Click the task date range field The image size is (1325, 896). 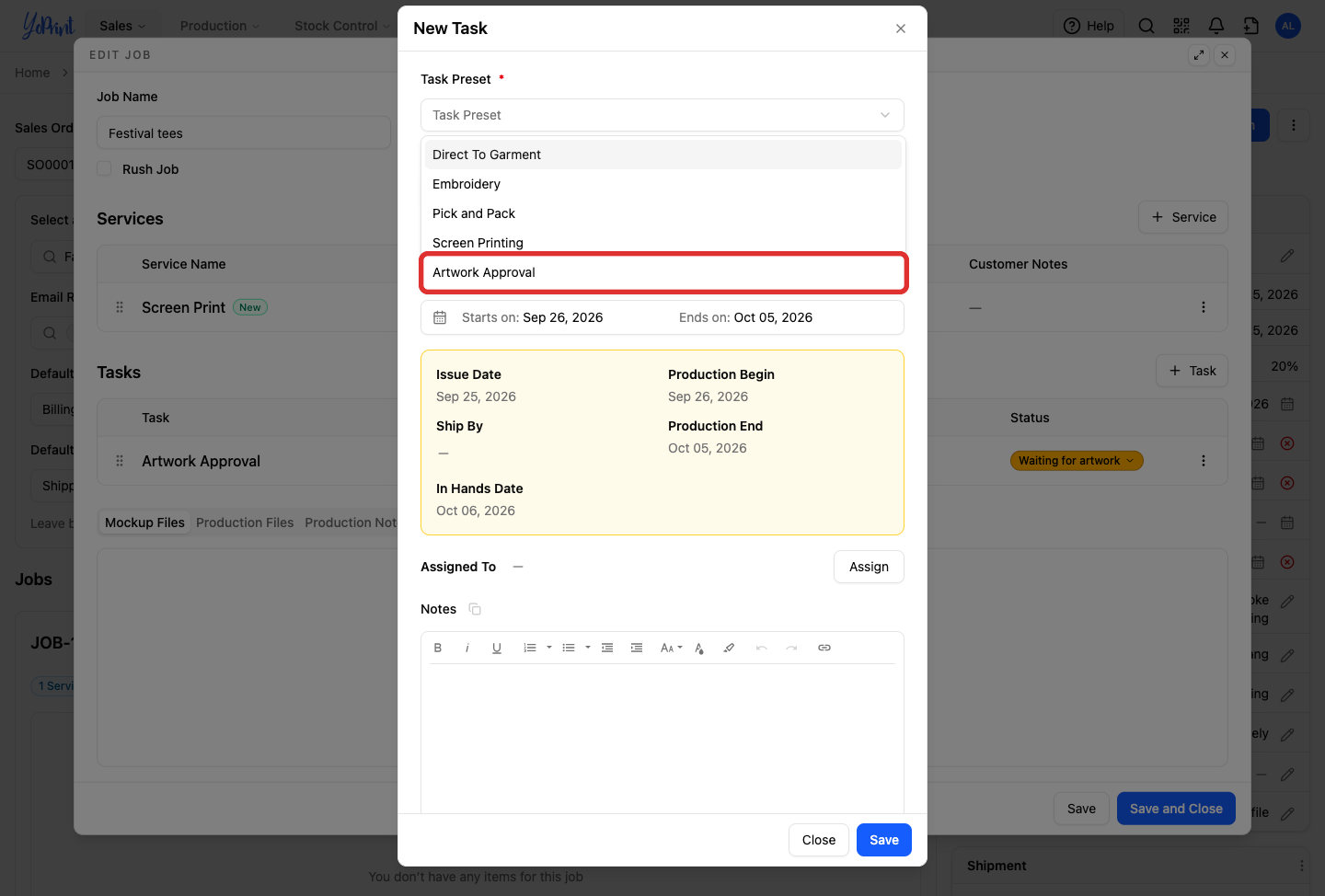[662, 317]
